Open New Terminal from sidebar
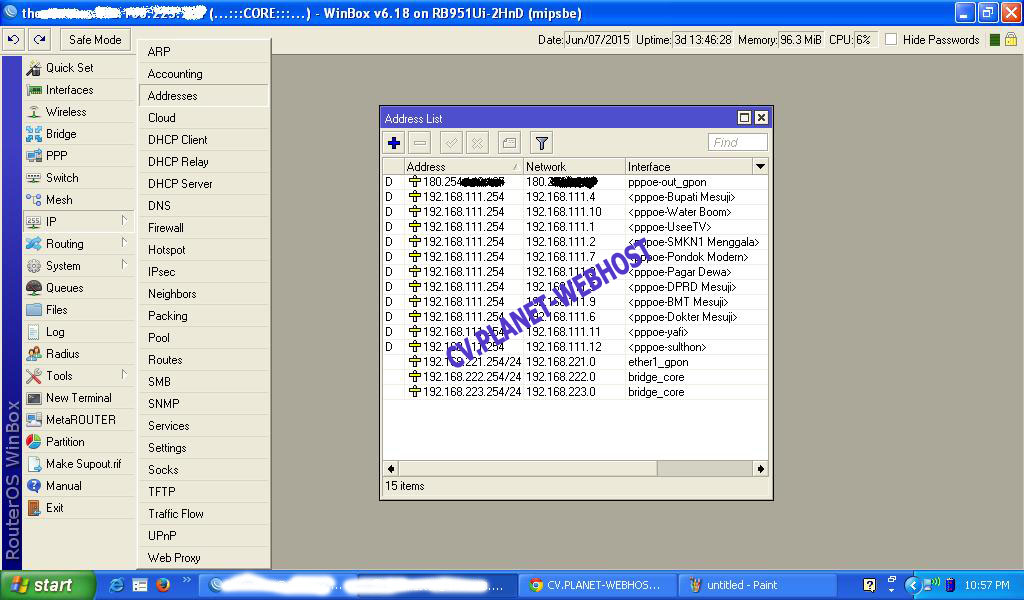The height and width of the screenshot is (600, 1024). click(78, 398)
